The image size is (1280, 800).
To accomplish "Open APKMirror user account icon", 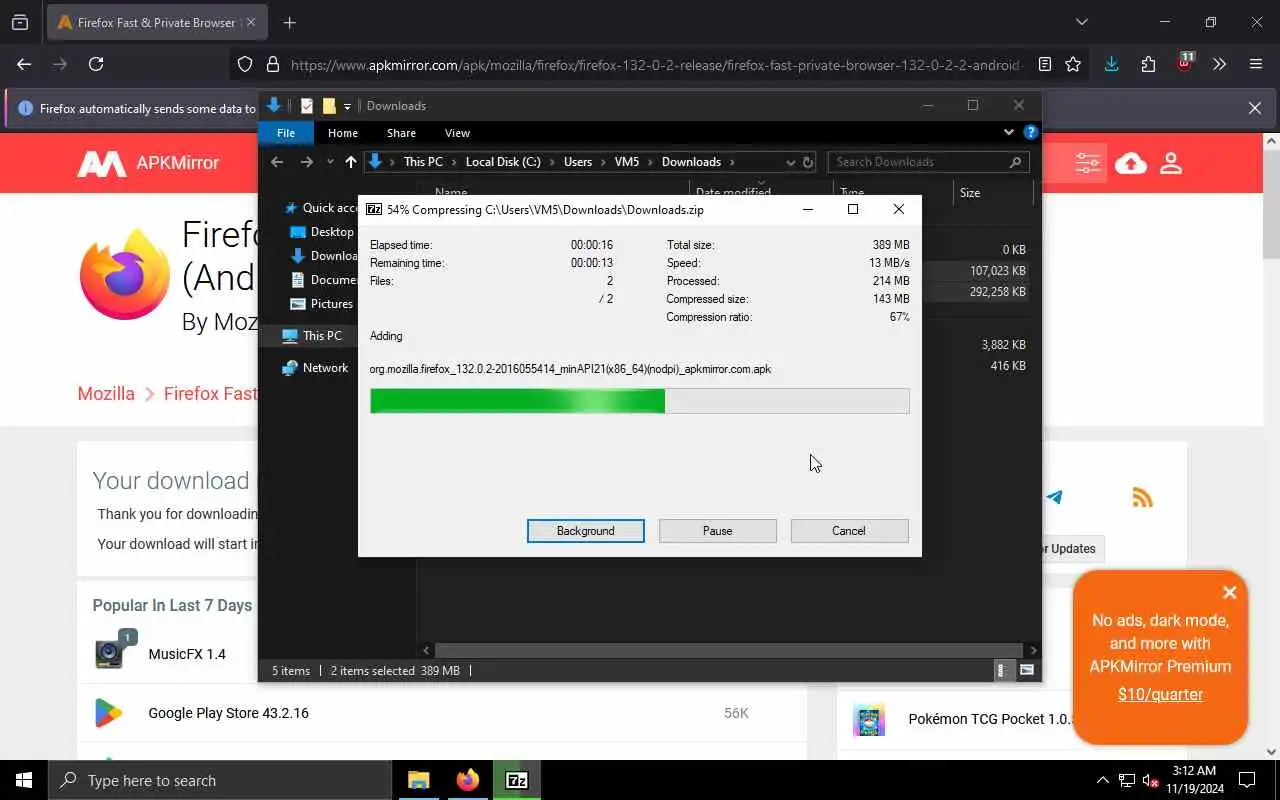I will [x=1171, y=163].
